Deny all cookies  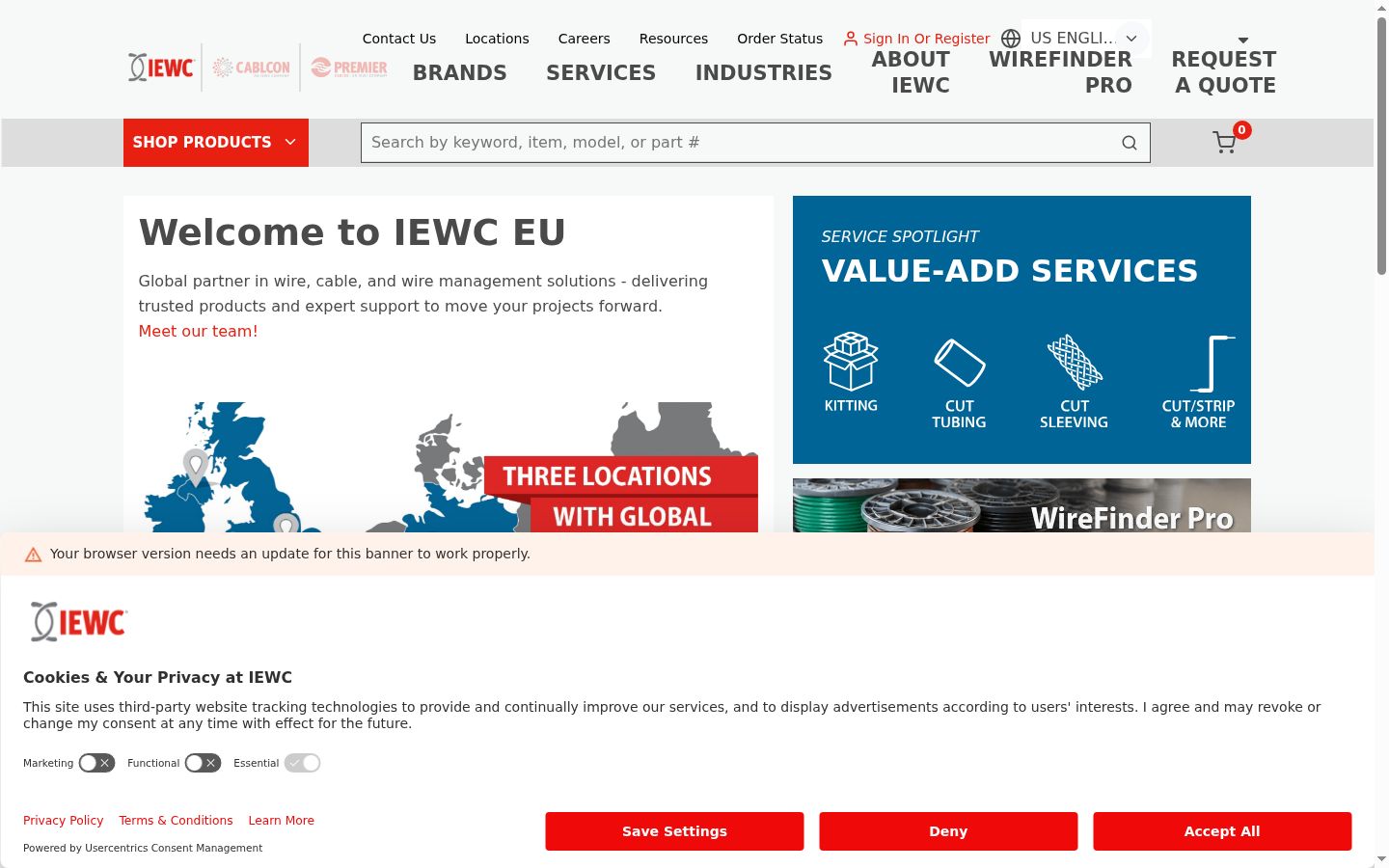948,831
